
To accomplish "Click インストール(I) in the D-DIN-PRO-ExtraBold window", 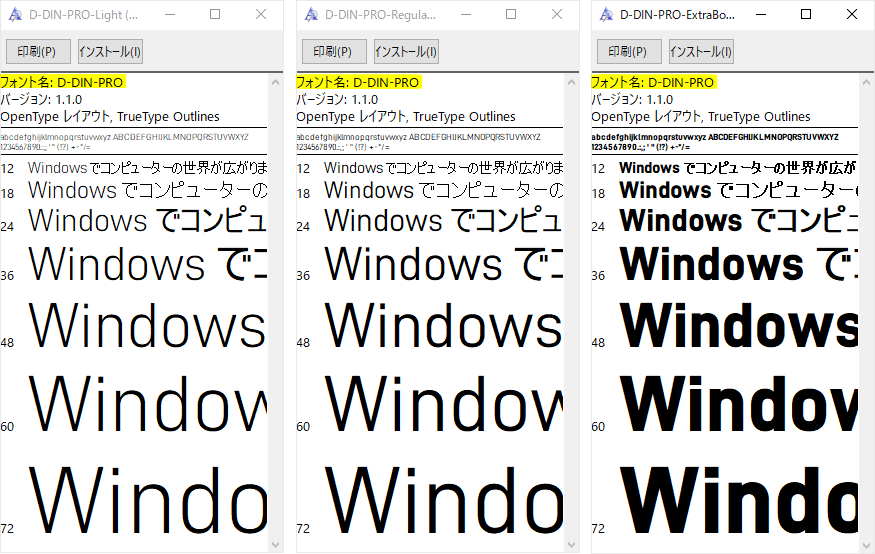I will point(701,51).
